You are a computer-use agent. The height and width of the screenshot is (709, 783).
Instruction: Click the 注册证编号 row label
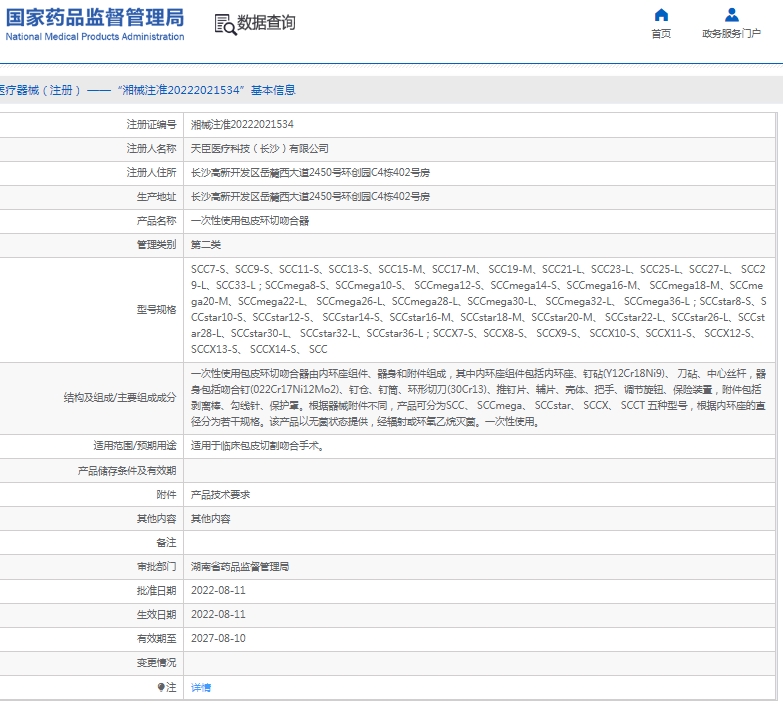151,124
